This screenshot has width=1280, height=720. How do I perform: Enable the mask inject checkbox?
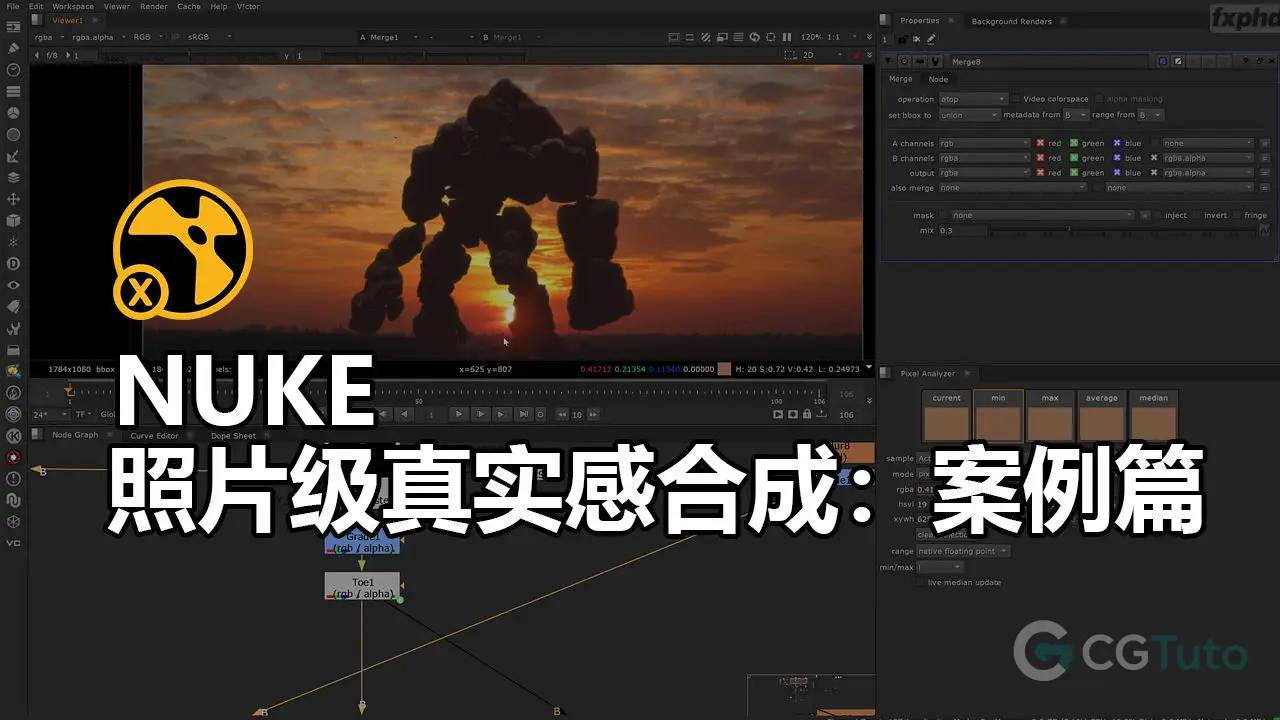tap(1158, 215)
